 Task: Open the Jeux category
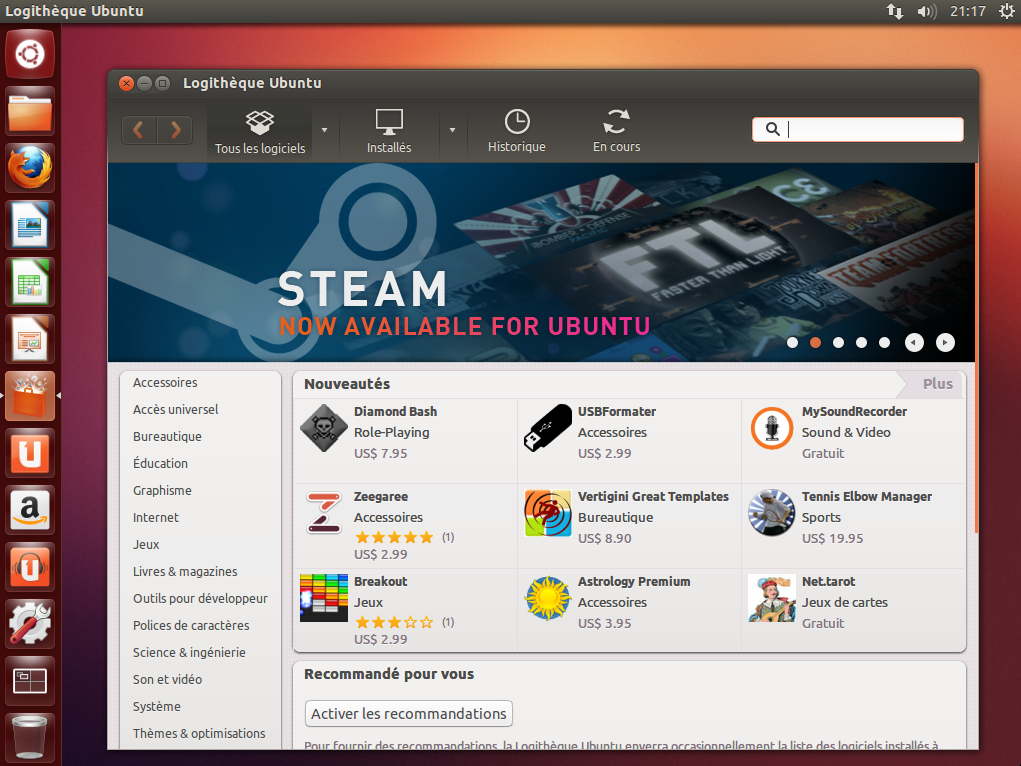pos(146,545)
